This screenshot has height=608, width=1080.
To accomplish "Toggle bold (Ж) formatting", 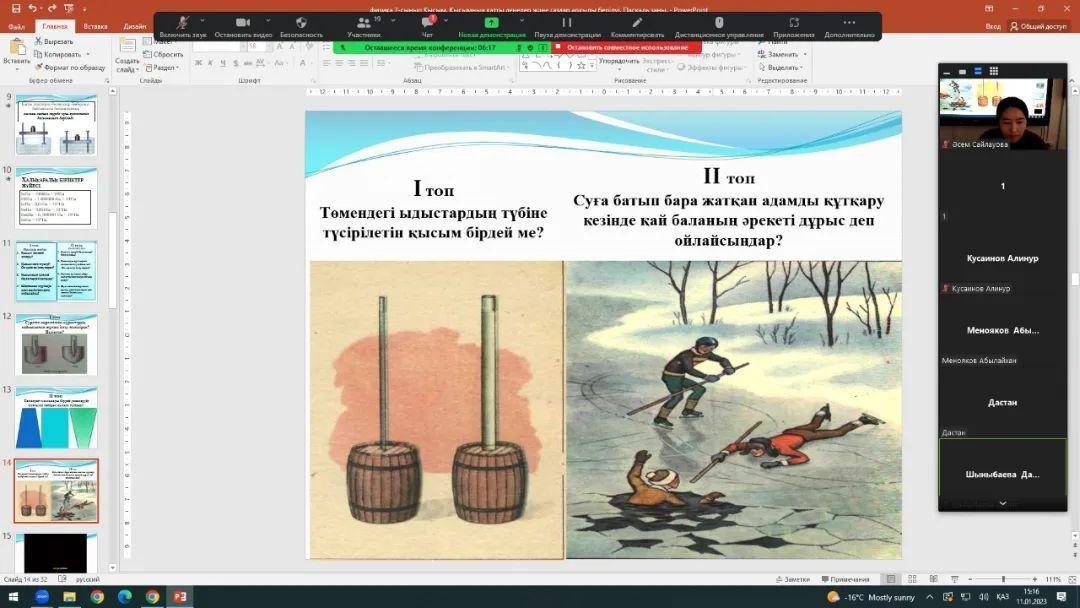I will point(198,63).
